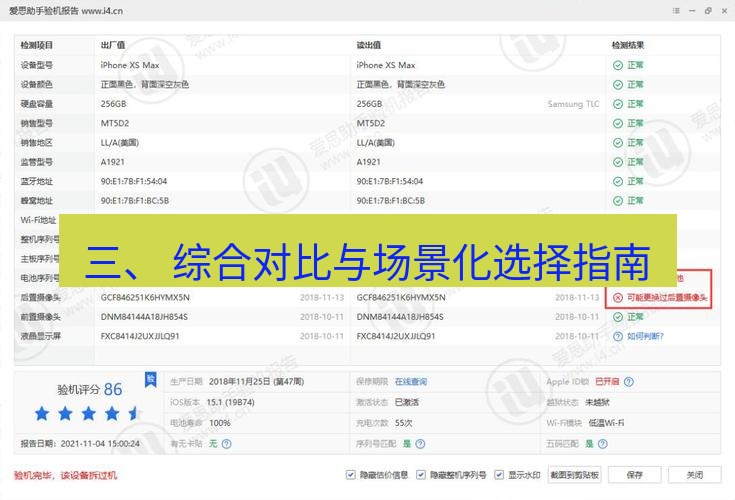
Task: Click the green check icon in 设备型号 row
Action: coord(618,65)
